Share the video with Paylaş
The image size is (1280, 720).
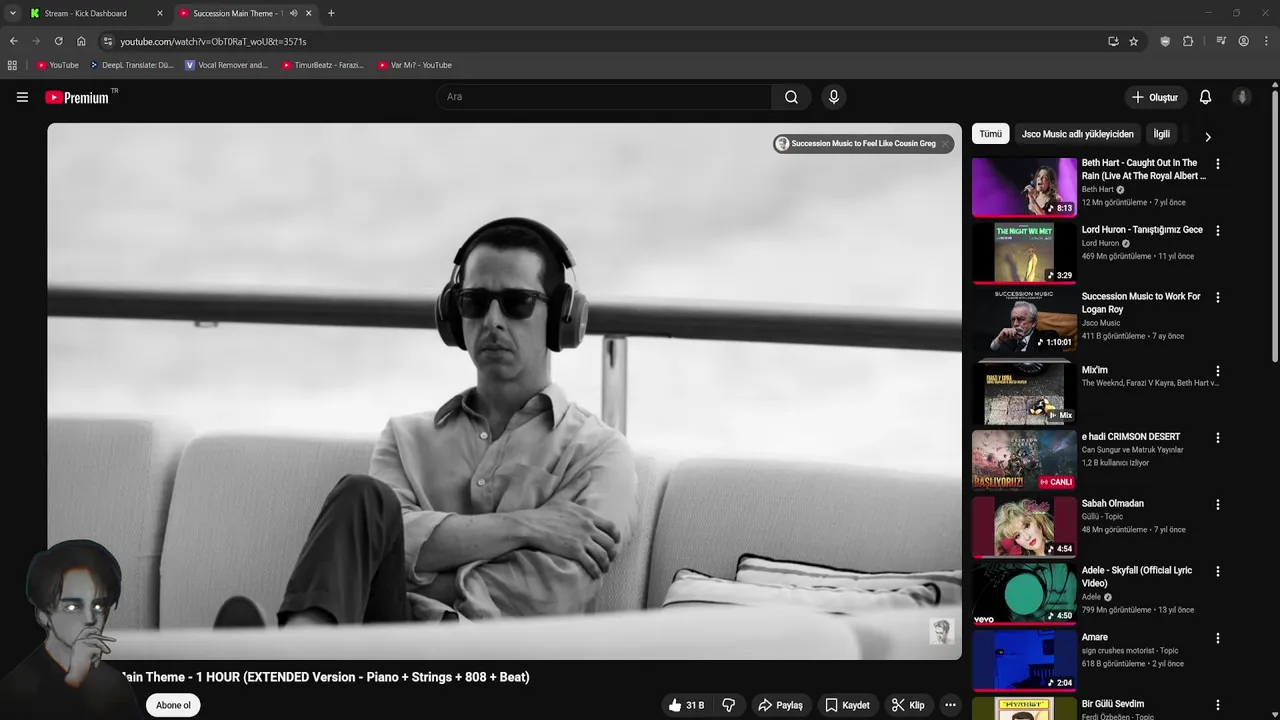point(780,705)
